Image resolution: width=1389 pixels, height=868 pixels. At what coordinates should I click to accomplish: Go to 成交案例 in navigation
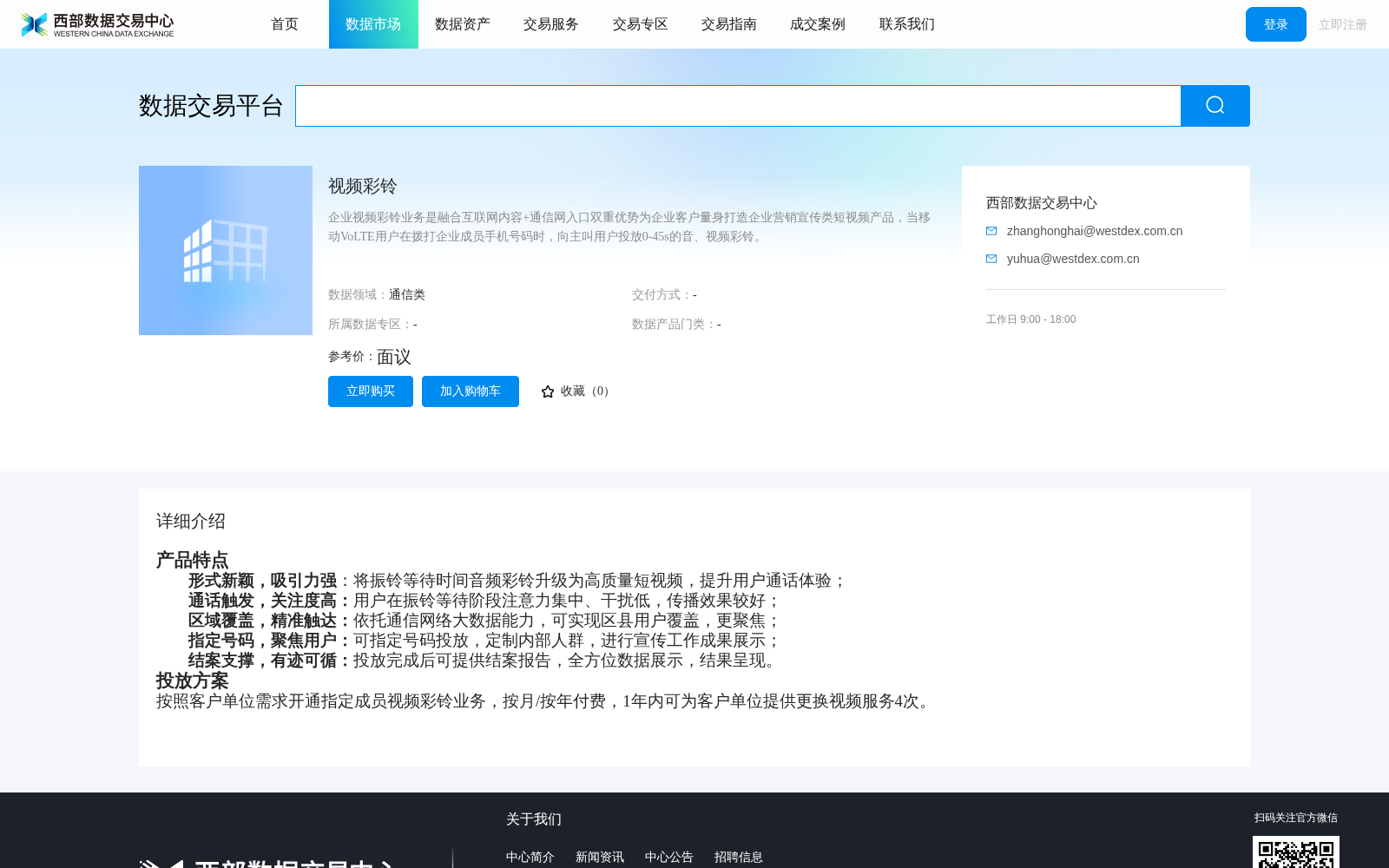click(x=818, y=24)
